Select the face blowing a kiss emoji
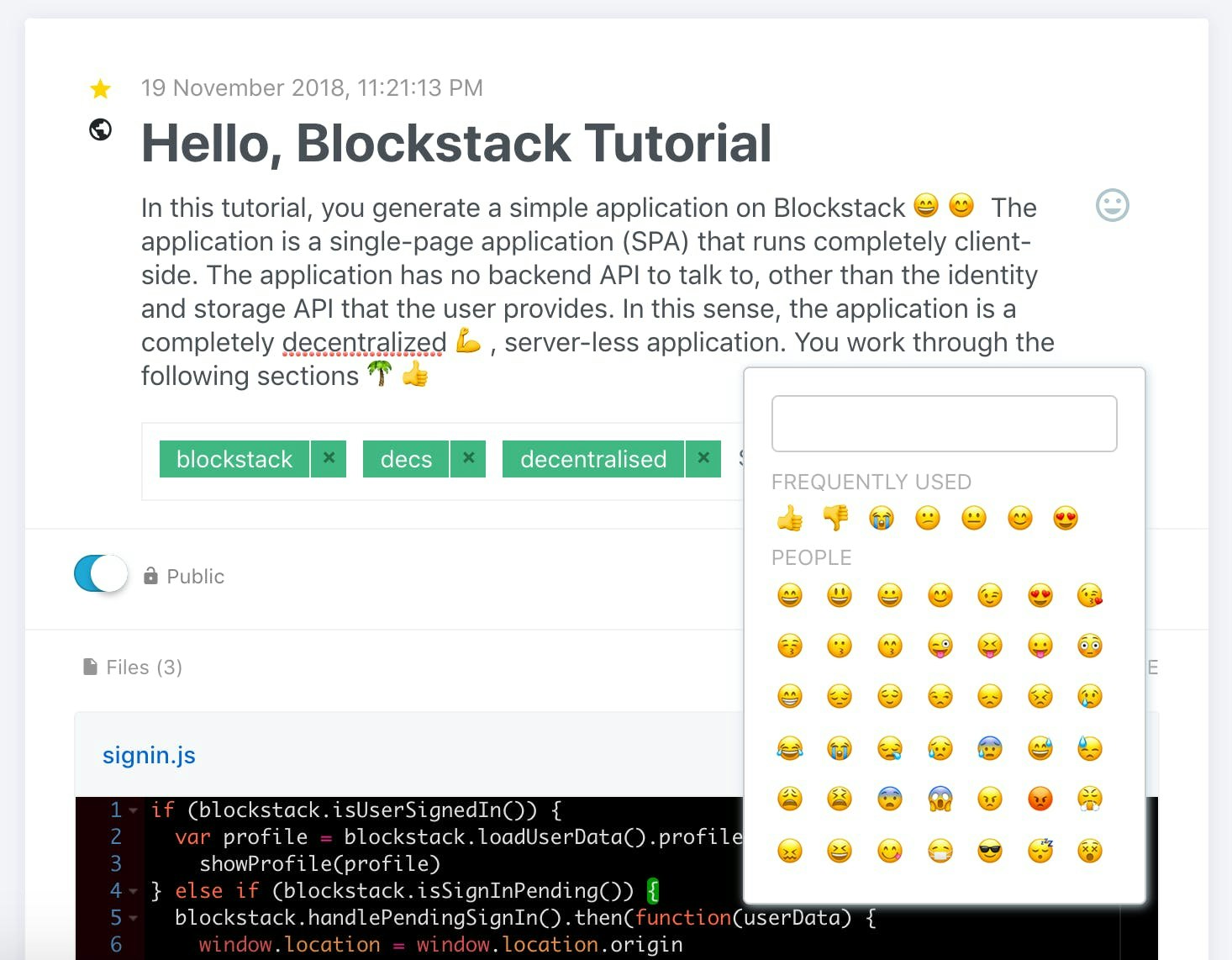Viewport: 1232px width, 960px height. 1090,596
